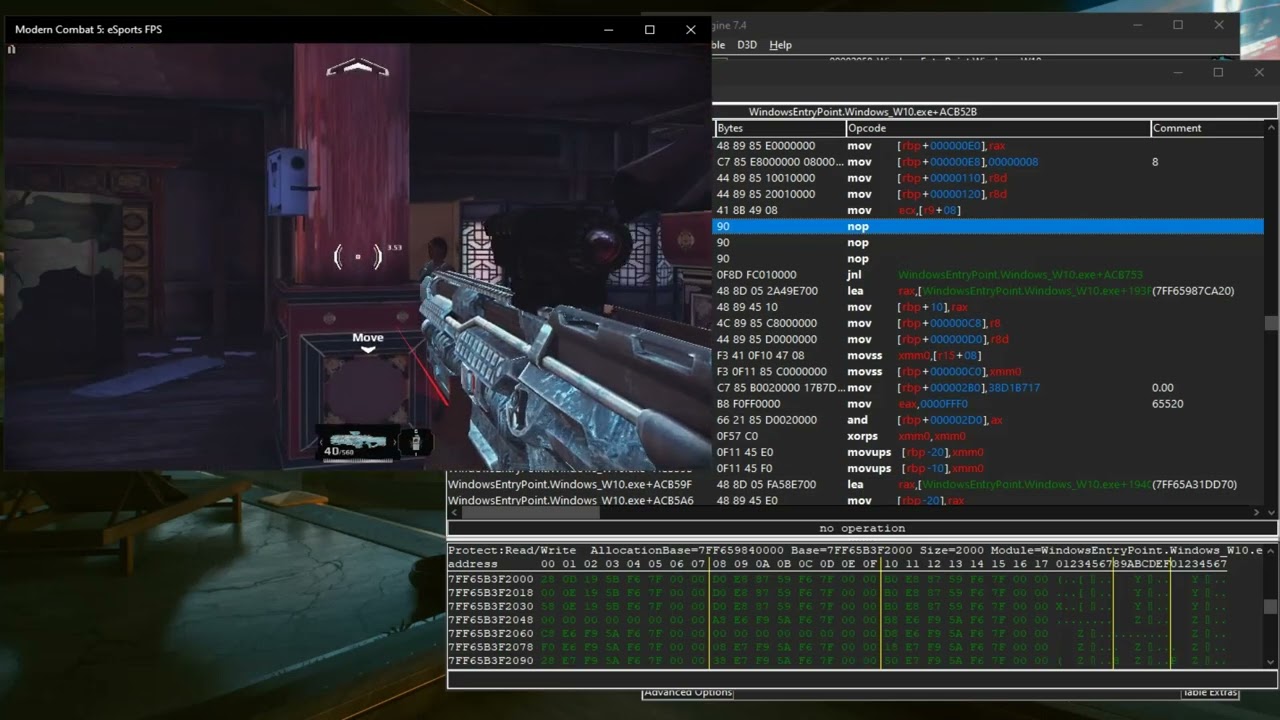Select row with bytes C7 85 E8000000 08000

click(988, 162)
